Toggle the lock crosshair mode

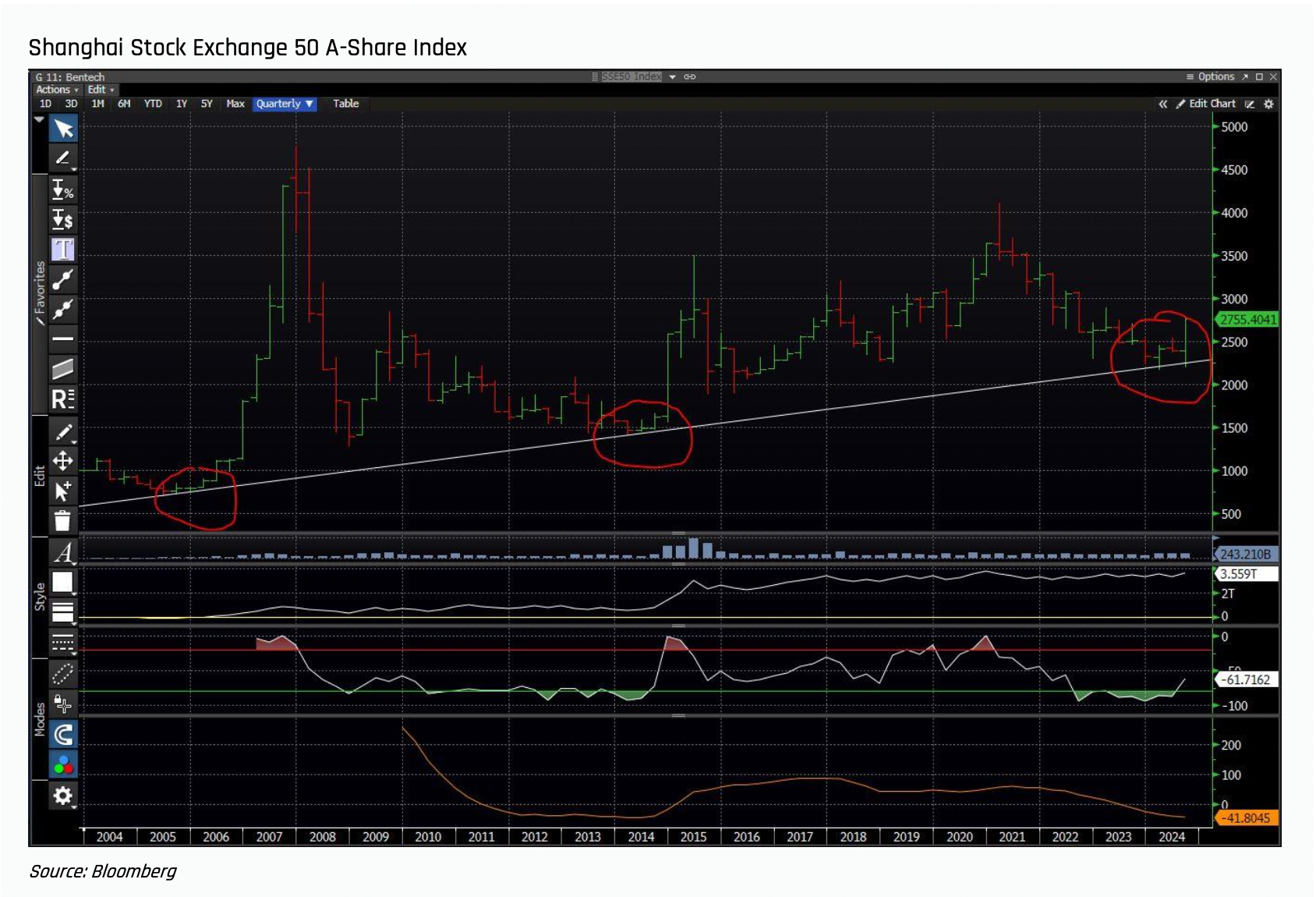[x=62, y=704]
